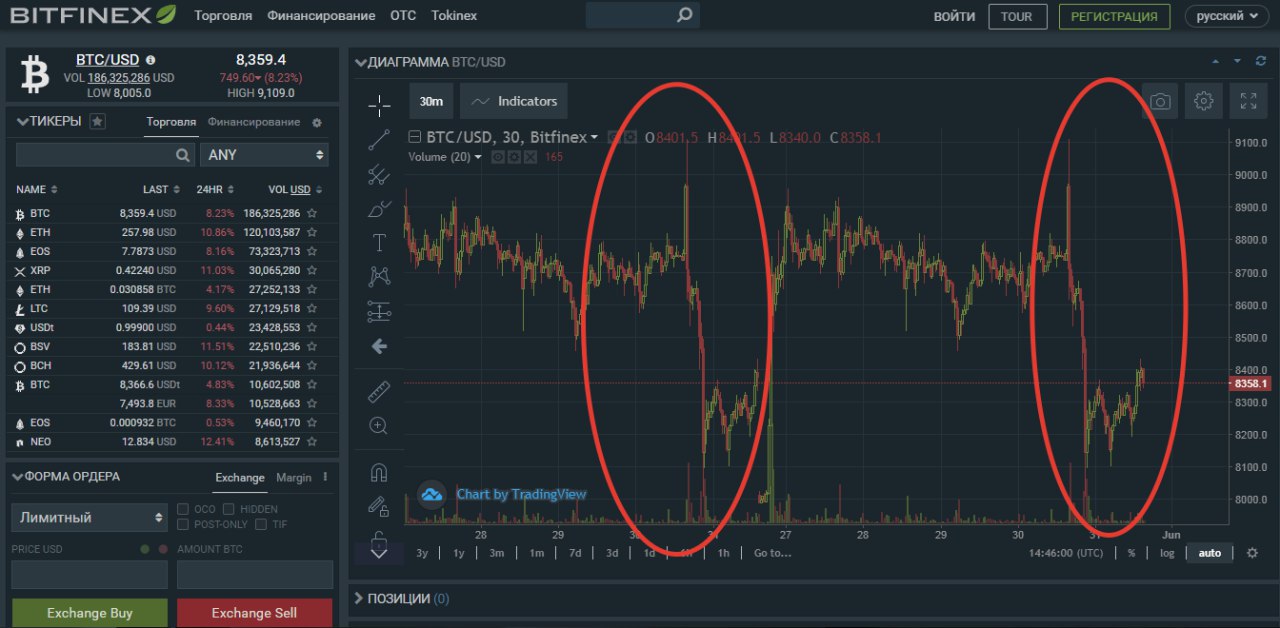Select the prediction and measurement tool

coord(379,311)
